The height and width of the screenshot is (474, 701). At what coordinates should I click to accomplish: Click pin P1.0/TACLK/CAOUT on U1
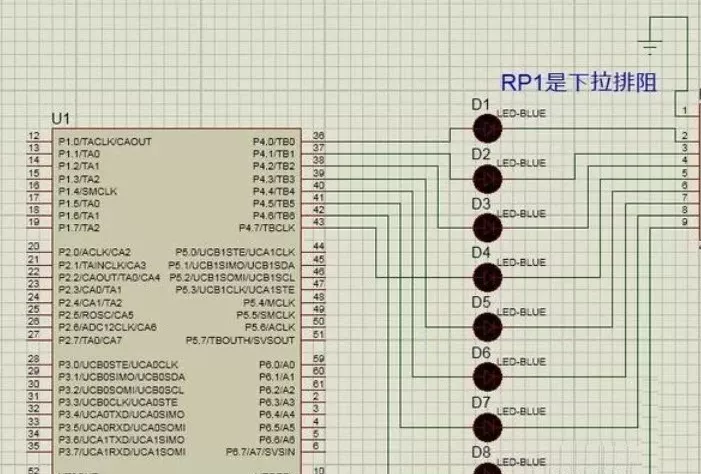coord(104,142)
